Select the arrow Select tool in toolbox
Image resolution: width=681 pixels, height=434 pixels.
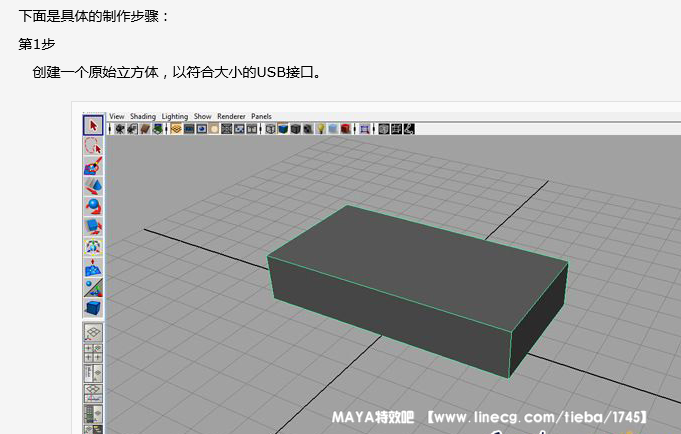click(x=92, y=126)
